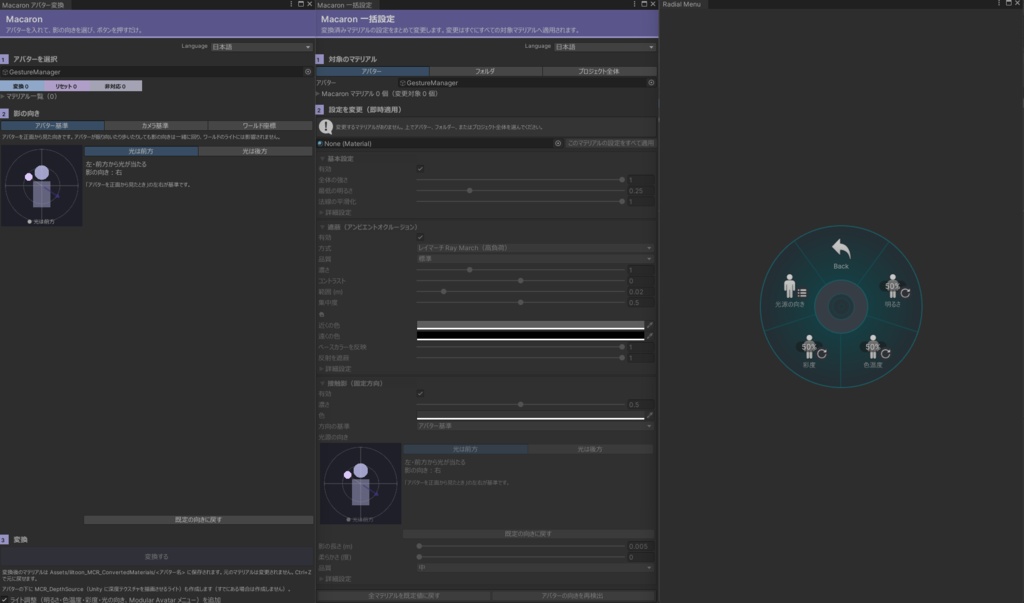Click 既定の向きに戻す in アバター変換 window

(x=199, y=520)
